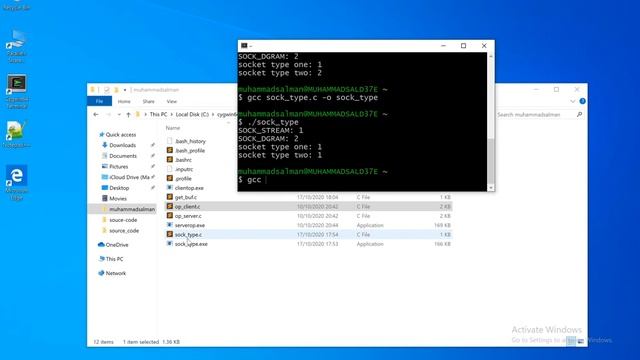Click the serverop.exe application icon

(x=170, y=225)
